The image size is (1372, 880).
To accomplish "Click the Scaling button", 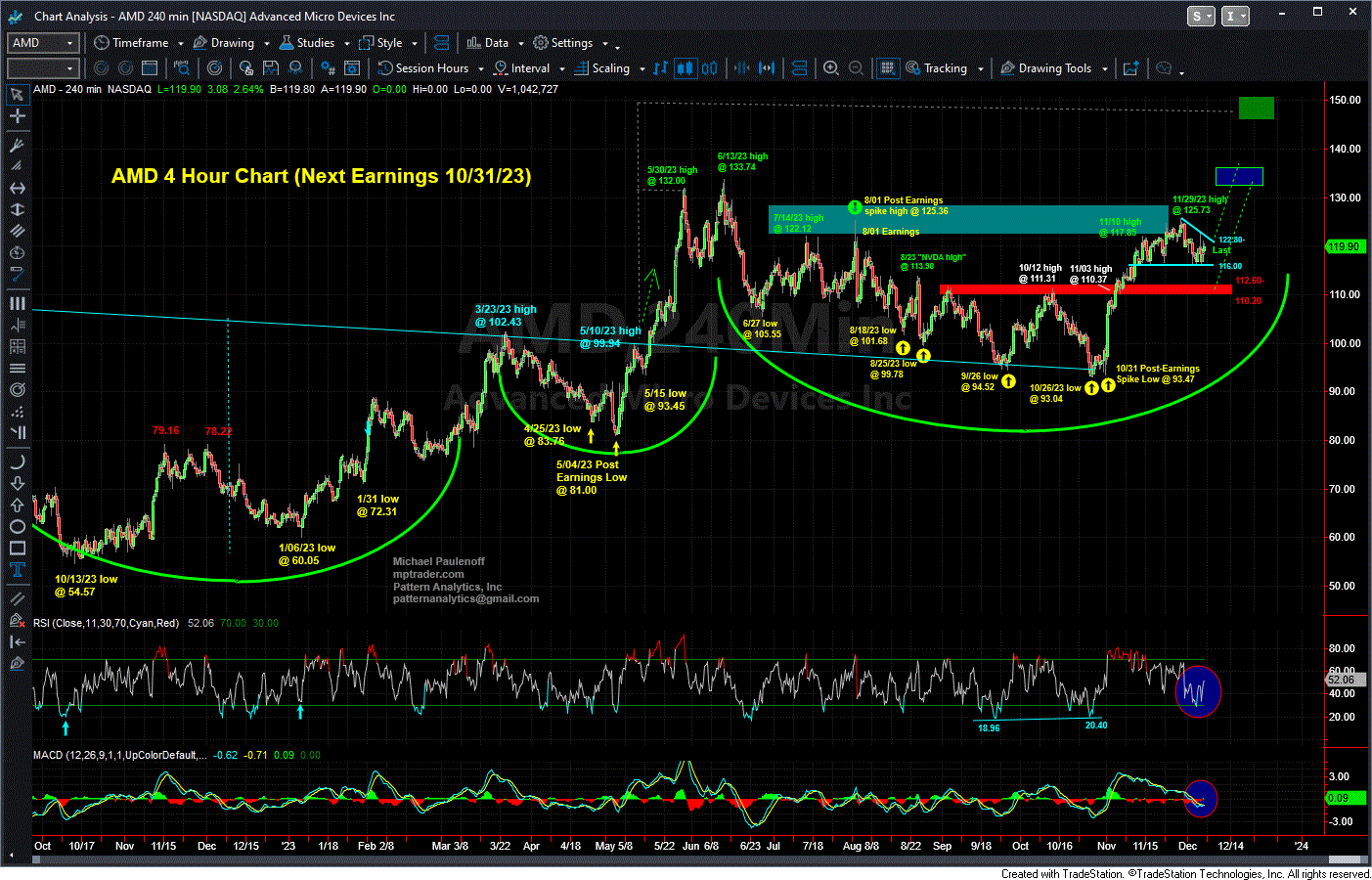I will pyautogui.click(x=602, y=68).
